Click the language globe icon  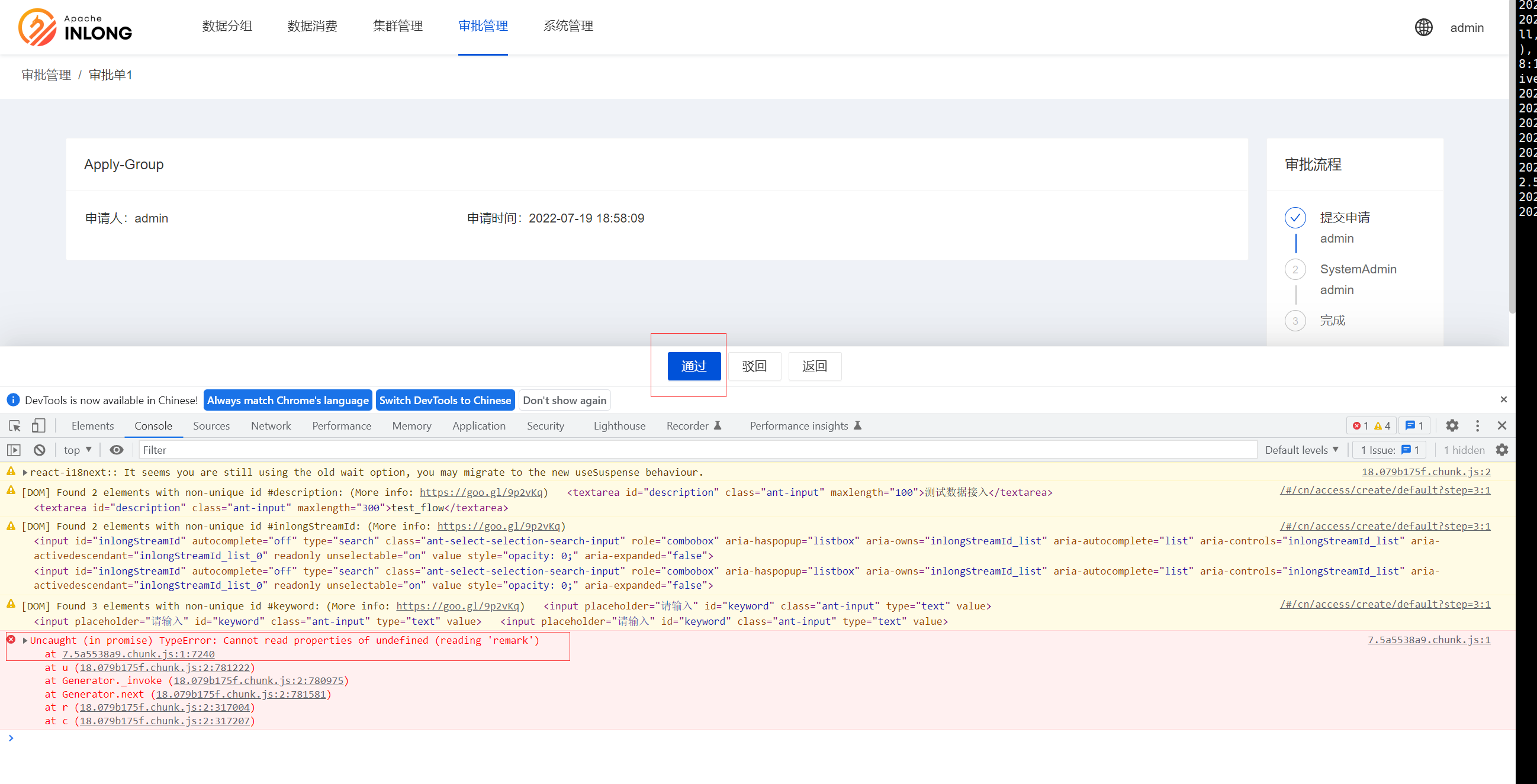pyautogui.click(x=1423, y=27)
